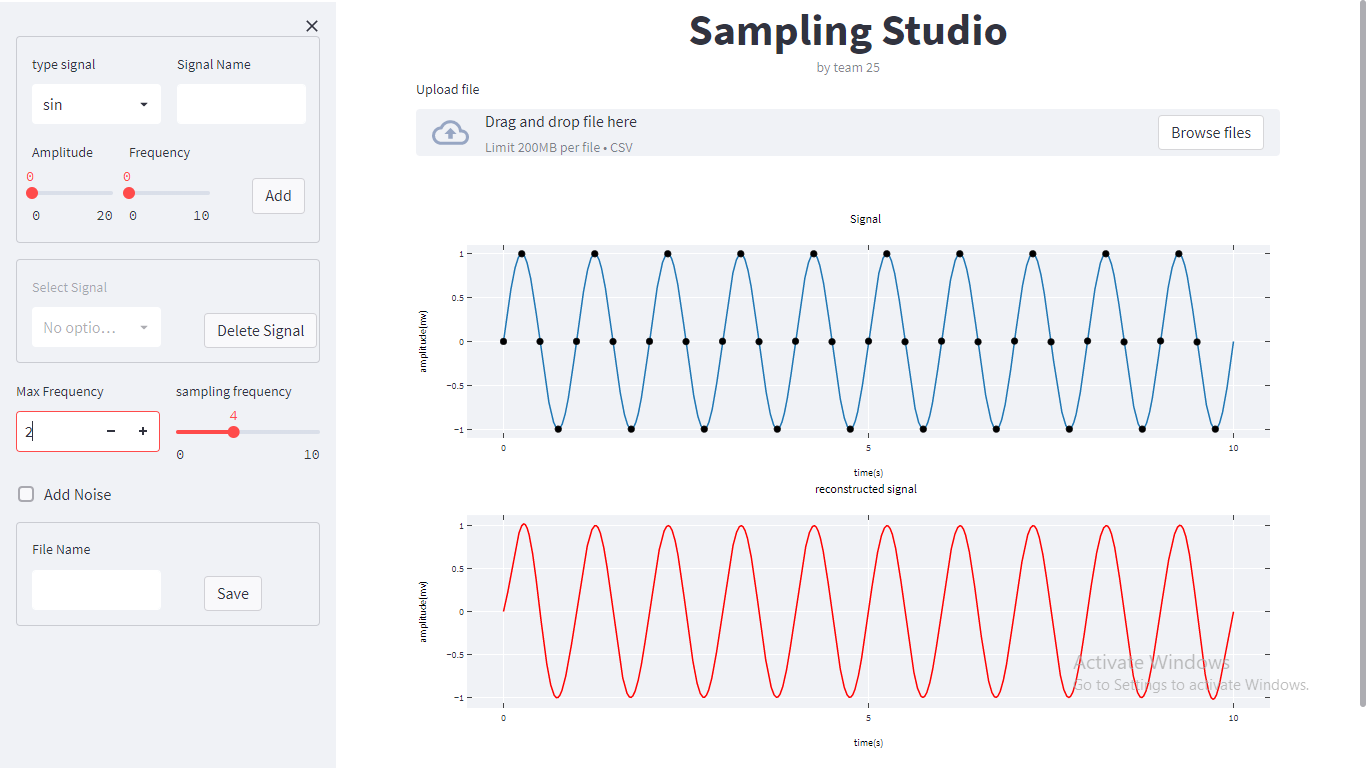The width and height of the screenshot is (1366, 768).
Task: Enable the Add Noise checkbox
Action: pos(24,493)
